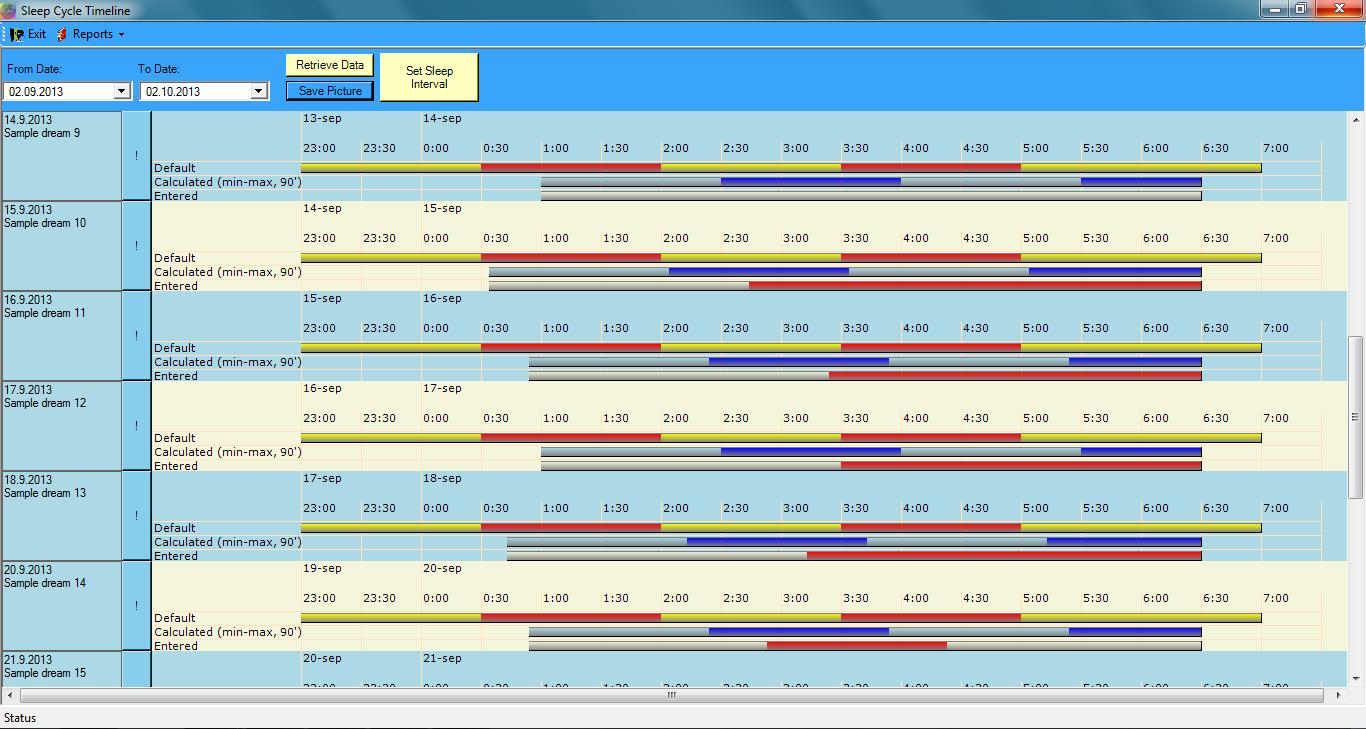Viewport: 1366px width, 729px height.
Task: Expand the Reports dropdown arrow
Action: pos(122,33)
